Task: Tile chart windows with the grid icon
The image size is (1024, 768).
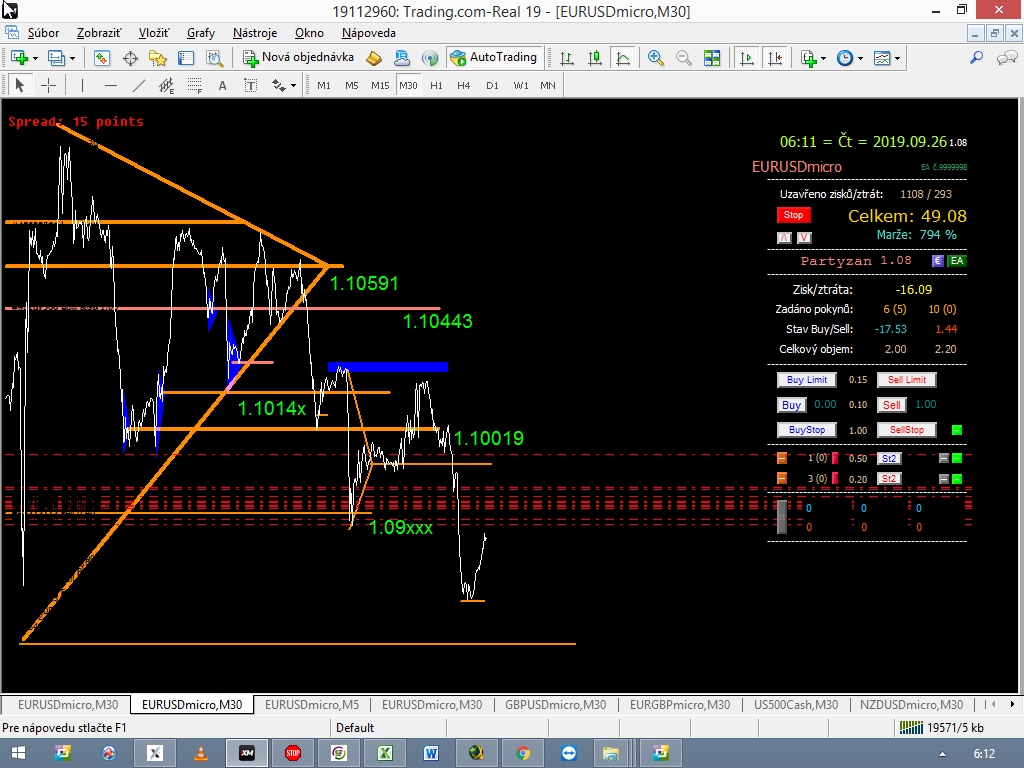Action: click(712, 58)
